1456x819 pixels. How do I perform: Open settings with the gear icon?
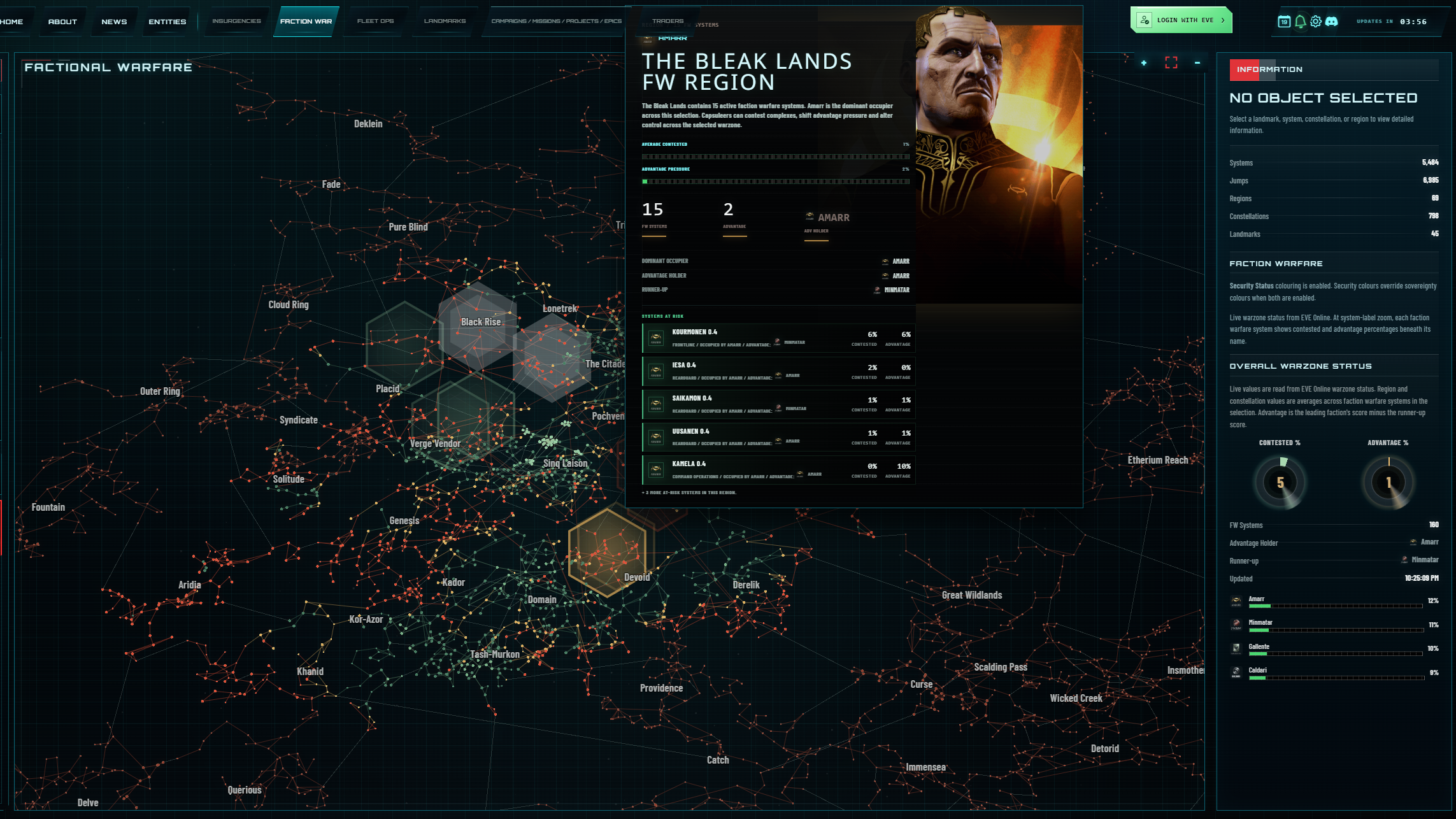pyautogui.click(x=1316, y=22)
